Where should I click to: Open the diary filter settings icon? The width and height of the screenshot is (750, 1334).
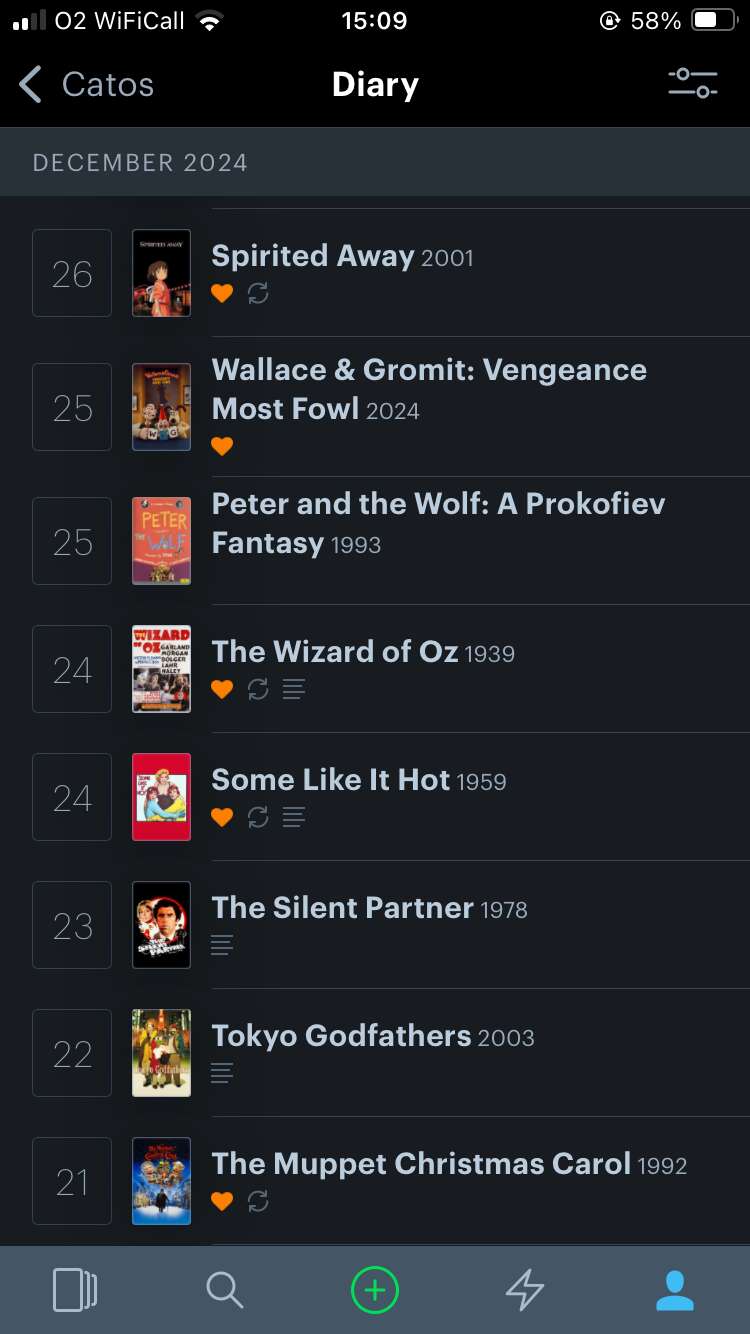[693, 83]
